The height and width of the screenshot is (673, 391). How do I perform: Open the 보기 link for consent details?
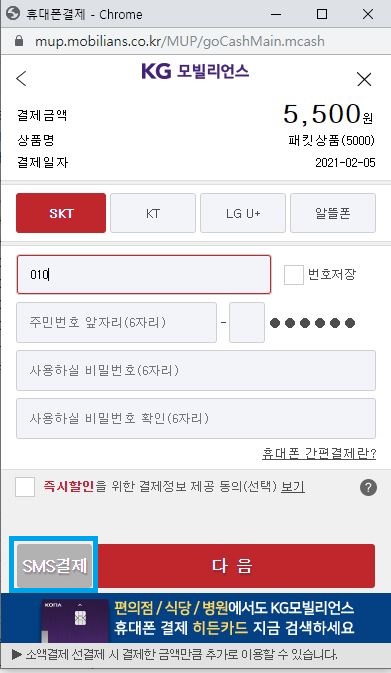(293, 487)
